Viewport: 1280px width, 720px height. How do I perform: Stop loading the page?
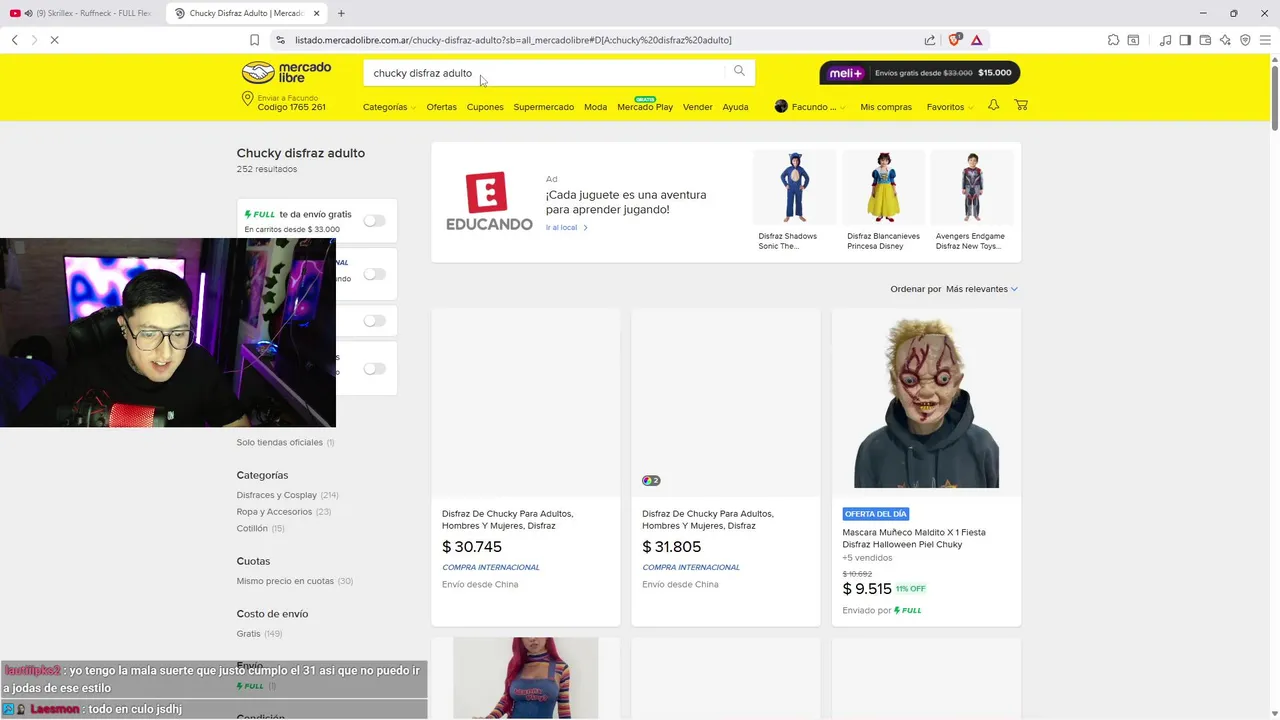(54, 40)
